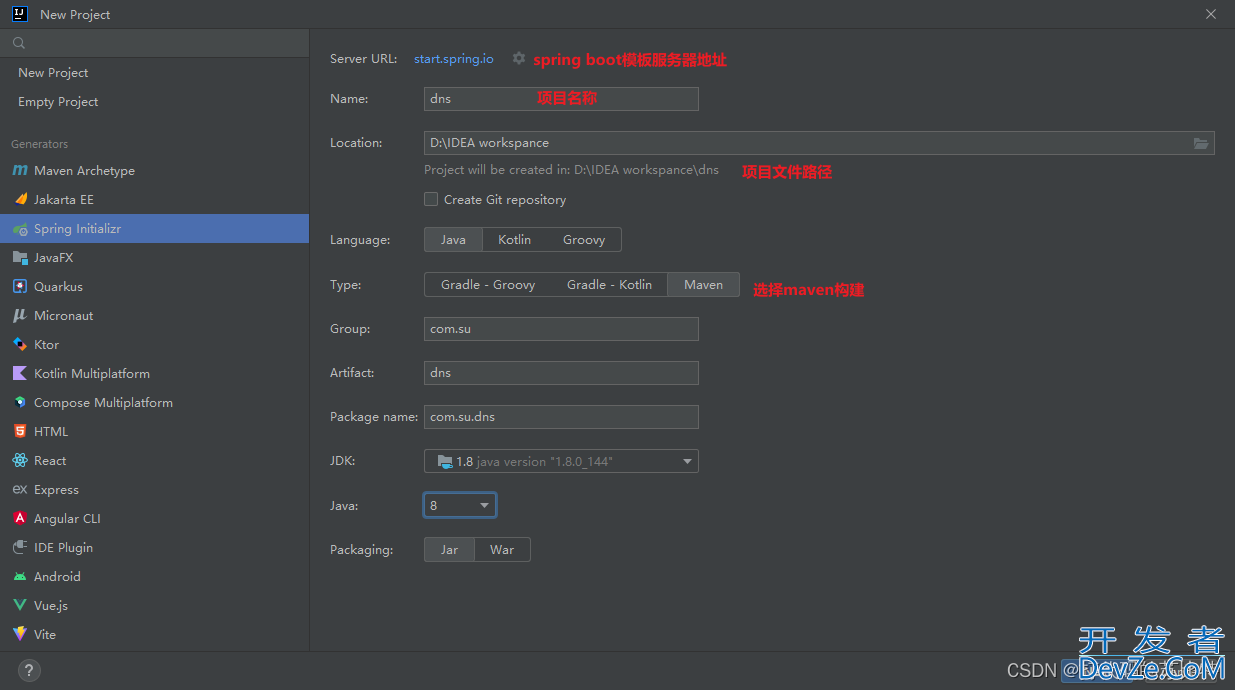Screen dimensions: 1235x690
Task: Click the search magnifier icon in sidebar
Action: click(x=19, y=43)
